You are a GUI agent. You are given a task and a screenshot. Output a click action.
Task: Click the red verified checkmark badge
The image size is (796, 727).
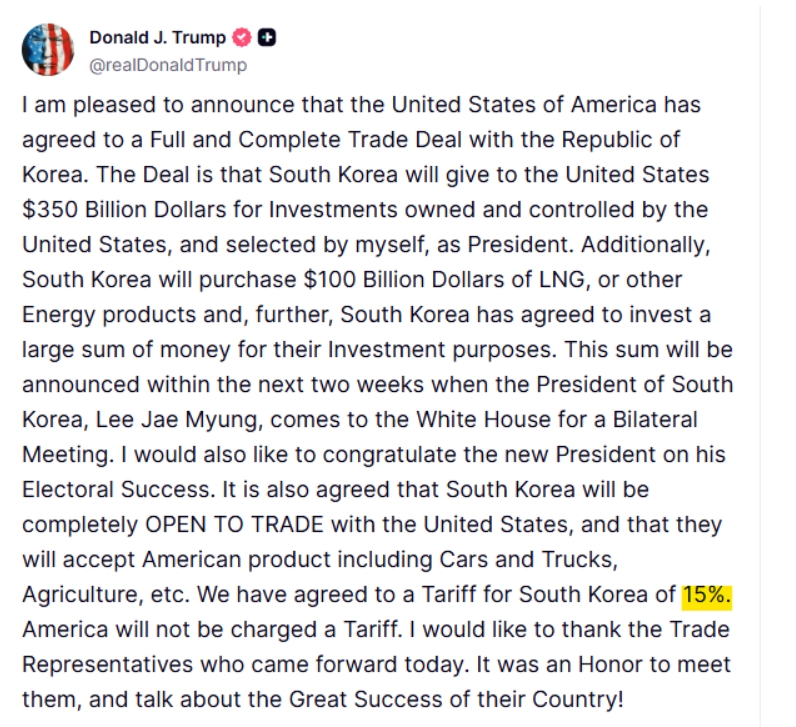click(x=242, y=38)
